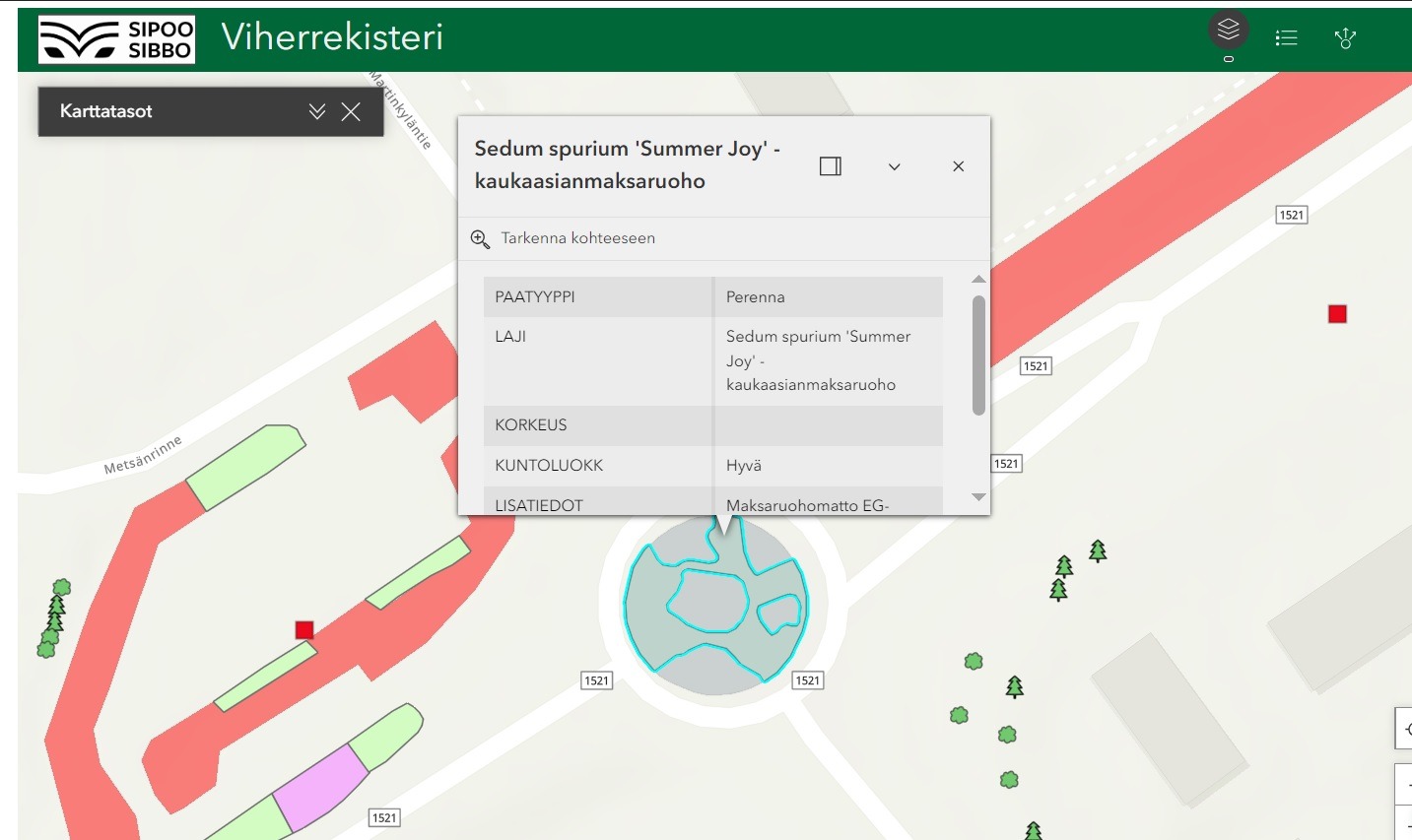The width and height of the screenshot is (1412, 840).
Task: Click Tarkenna kohteeseen to zoom to feature
Action: [577, 238]
